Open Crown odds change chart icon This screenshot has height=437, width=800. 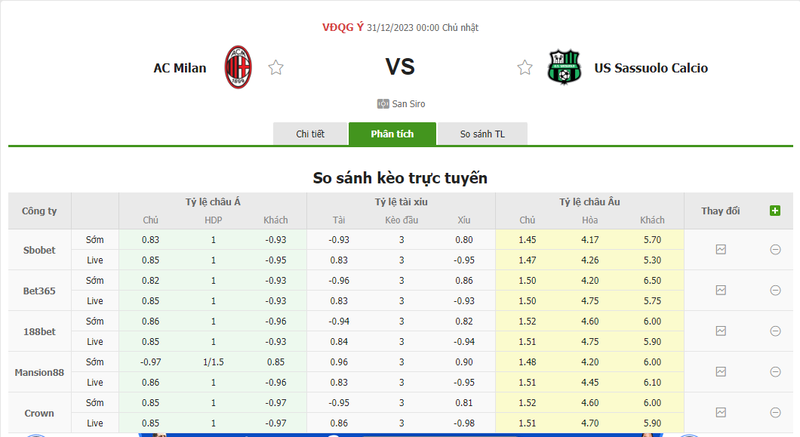pyautogui.click(x=721, y=412)
